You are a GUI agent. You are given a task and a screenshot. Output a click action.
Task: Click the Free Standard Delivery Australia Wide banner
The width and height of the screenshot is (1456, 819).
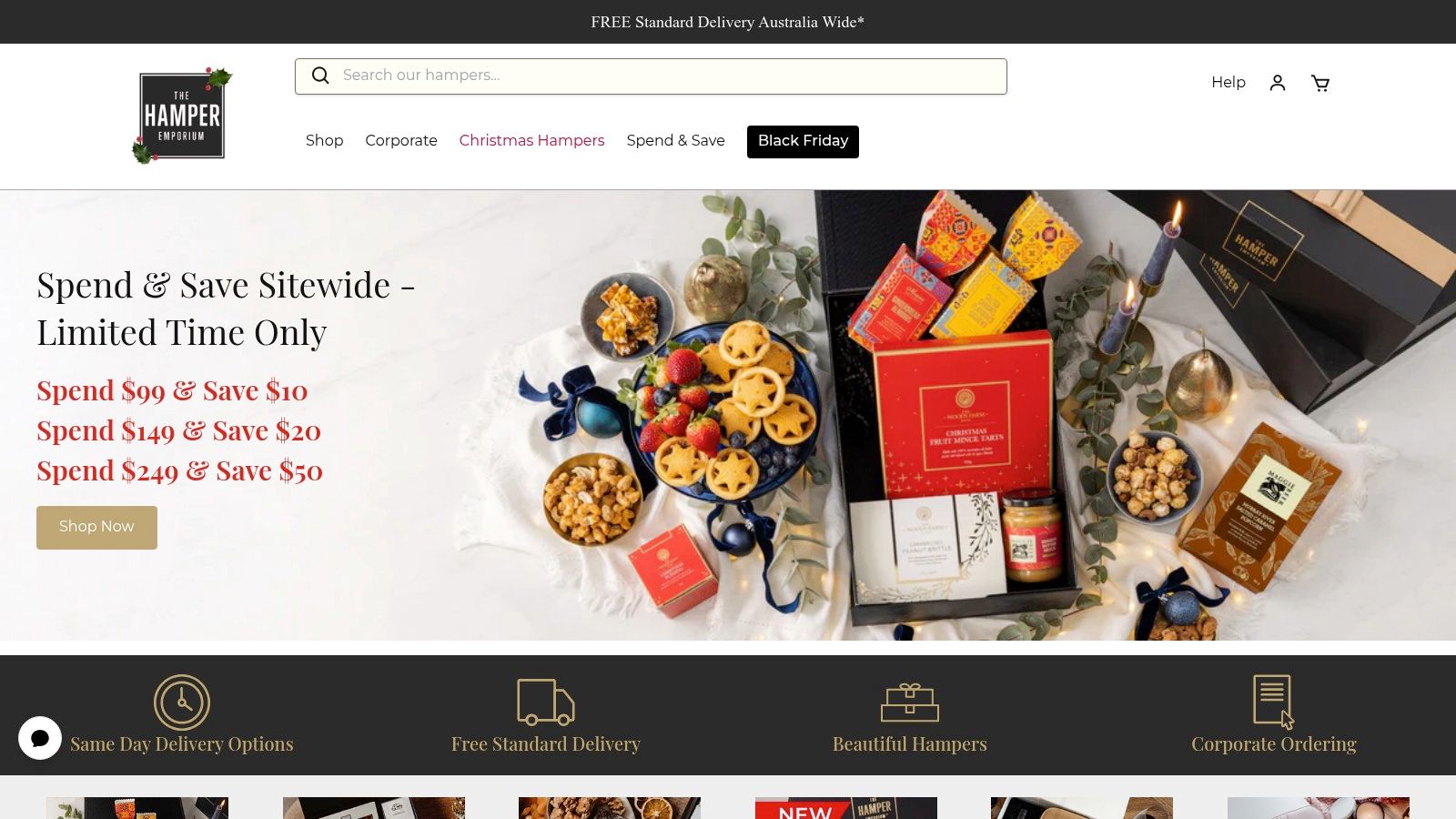point(728,22)
